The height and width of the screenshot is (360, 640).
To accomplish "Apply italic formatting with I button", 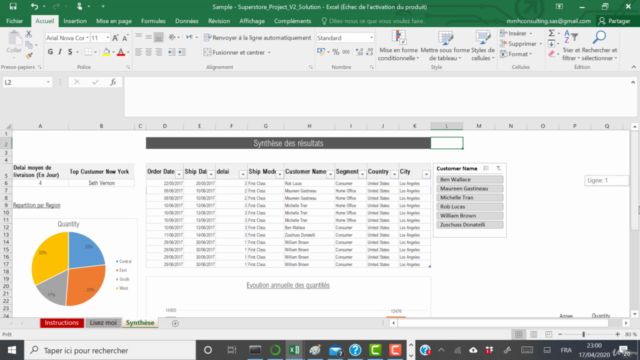I will [60, 52].
